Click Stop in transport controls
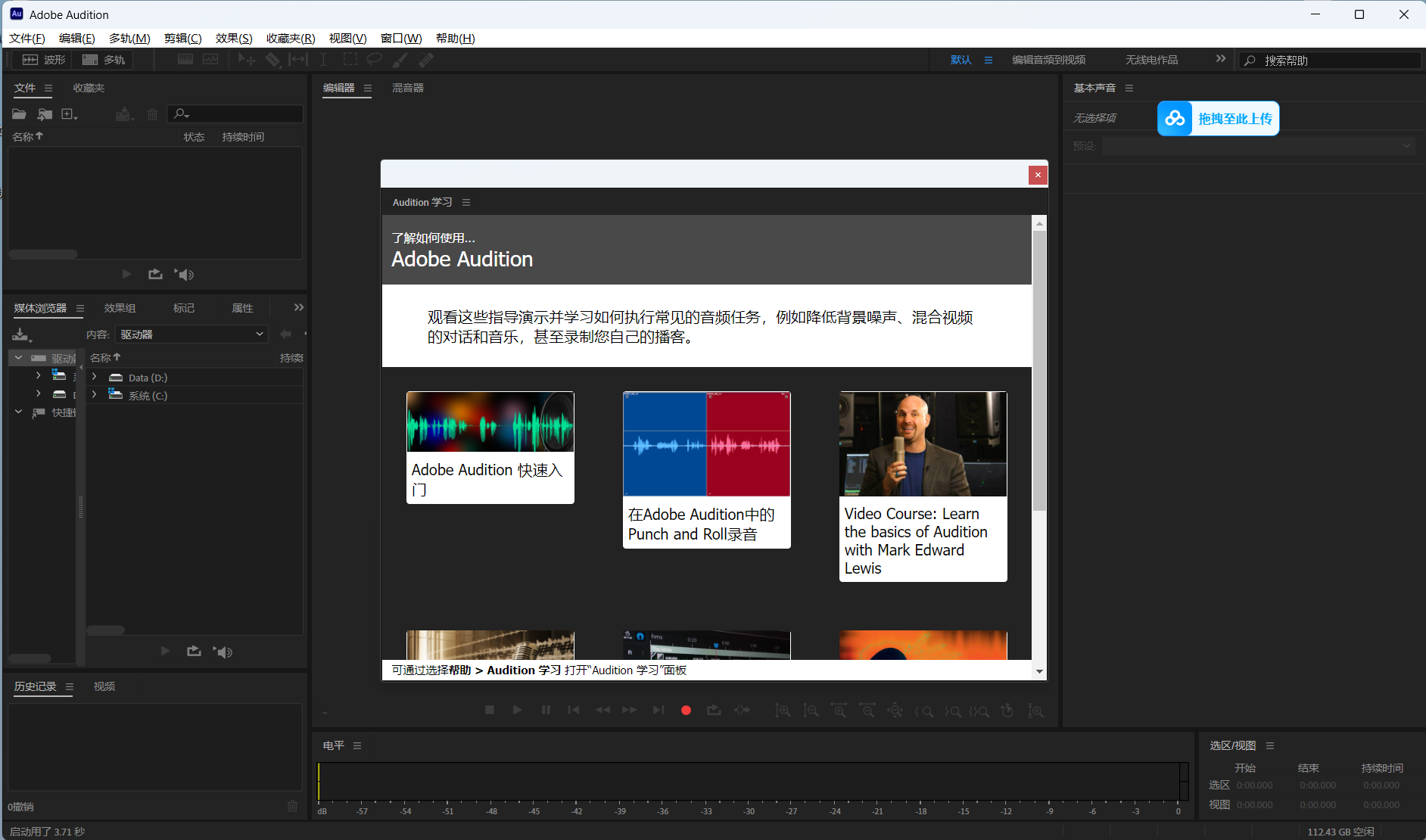The width and height of the screenshot is (1426, 840). 490,710
